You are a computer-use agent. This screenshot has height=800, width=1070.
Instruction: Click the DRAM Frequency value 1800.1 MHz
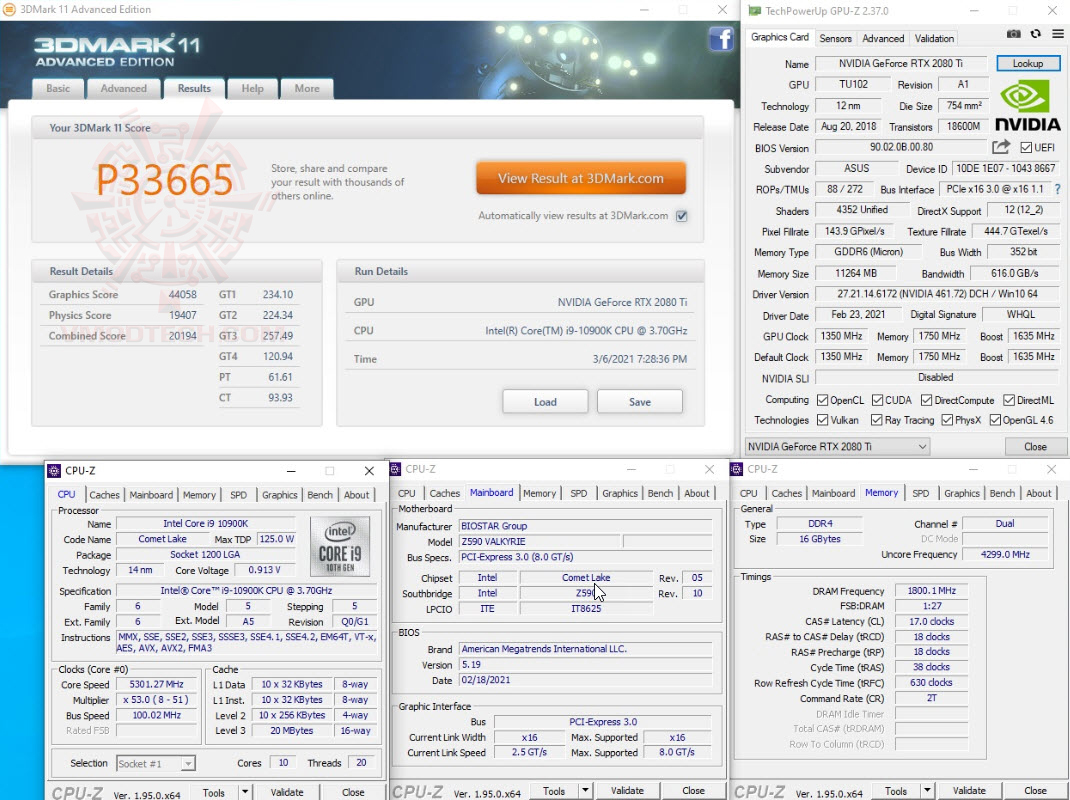click(931, 590)
